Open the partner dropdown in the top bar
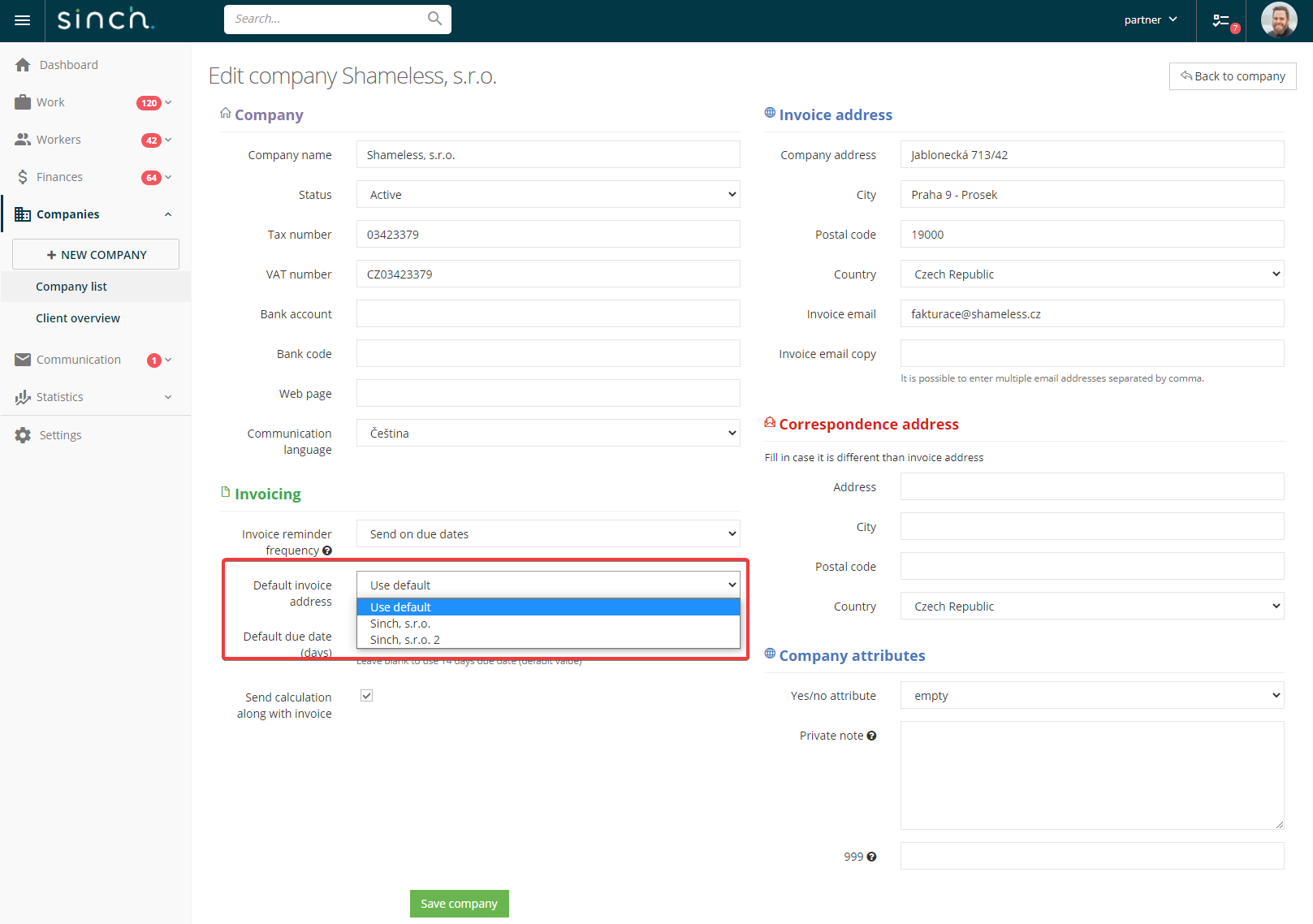The height and width of the screenshot is (924, 1313). (x=1150, y=19)
